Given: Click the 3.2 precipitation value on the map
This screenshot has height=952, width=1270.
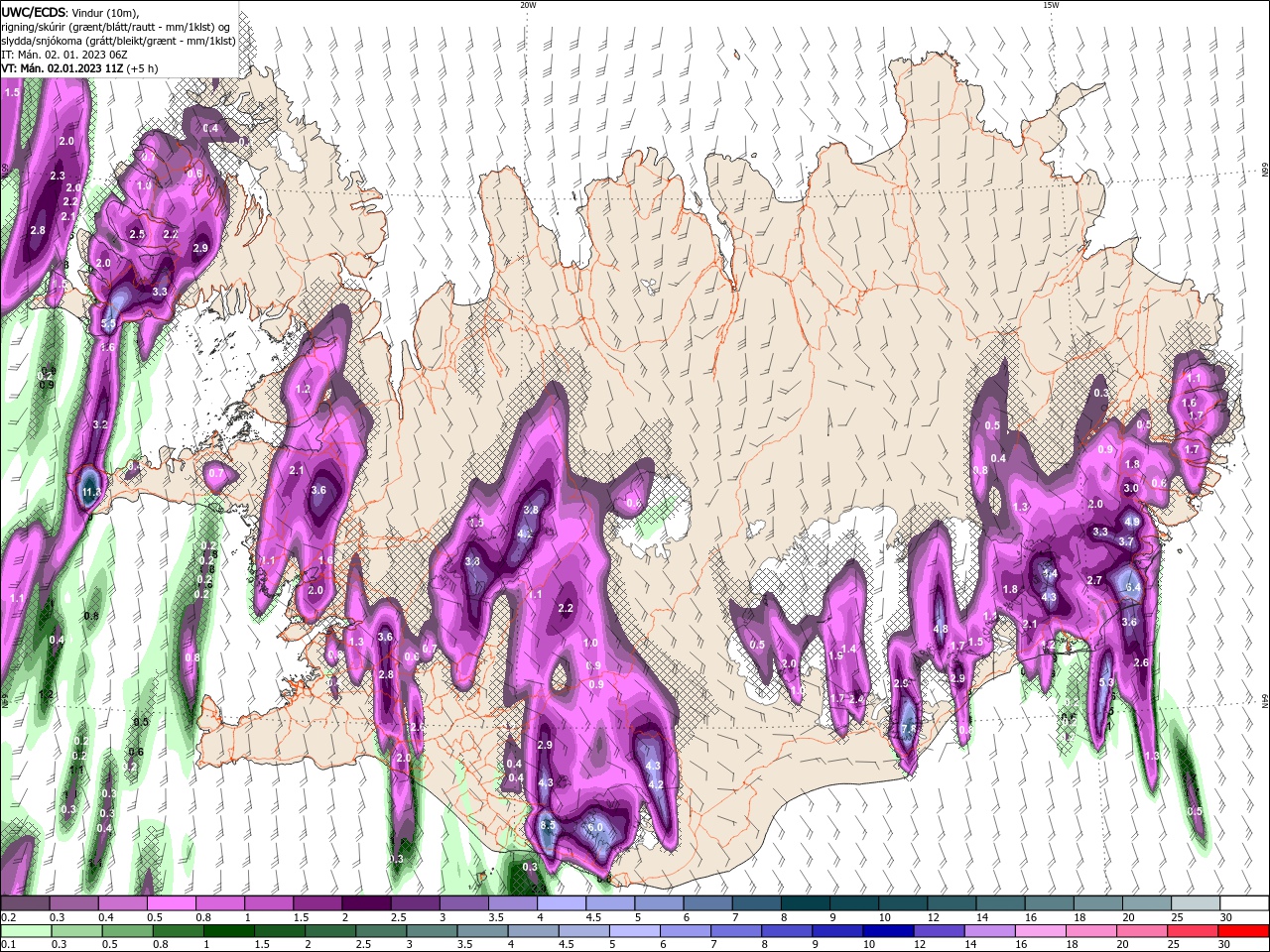Looking at the screenshot, I should point(99,423).
